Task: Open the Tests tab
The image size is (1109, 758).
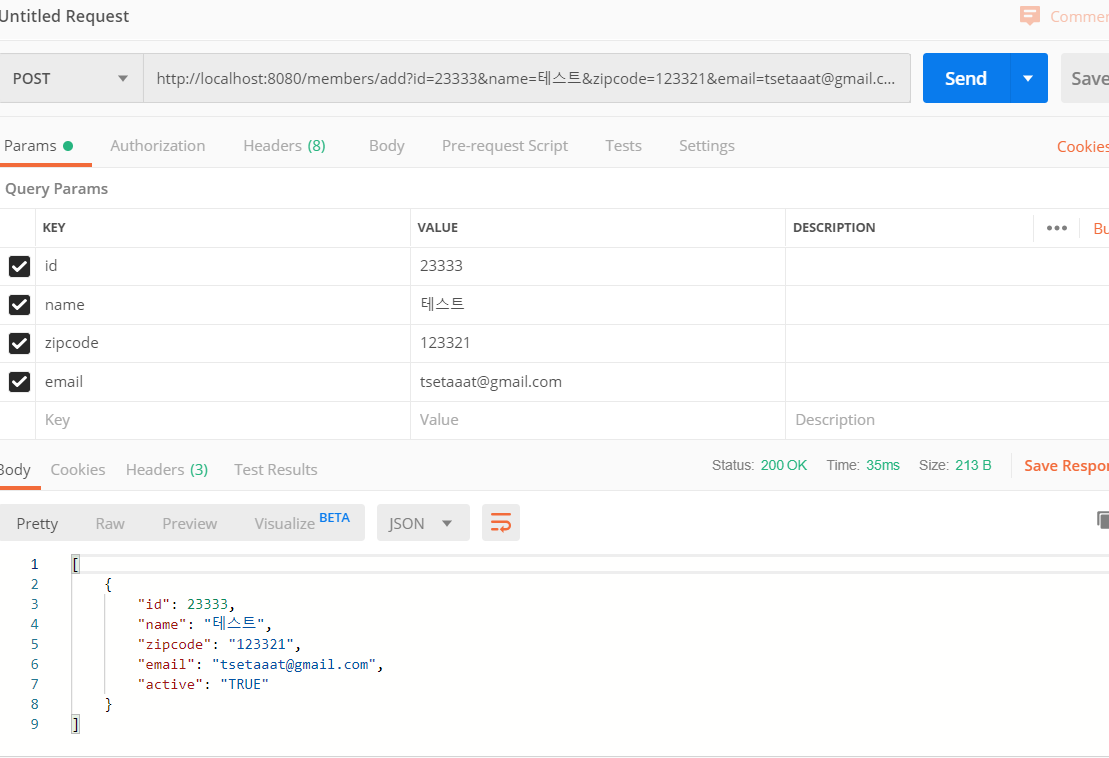Action: (x=623, y=146)
